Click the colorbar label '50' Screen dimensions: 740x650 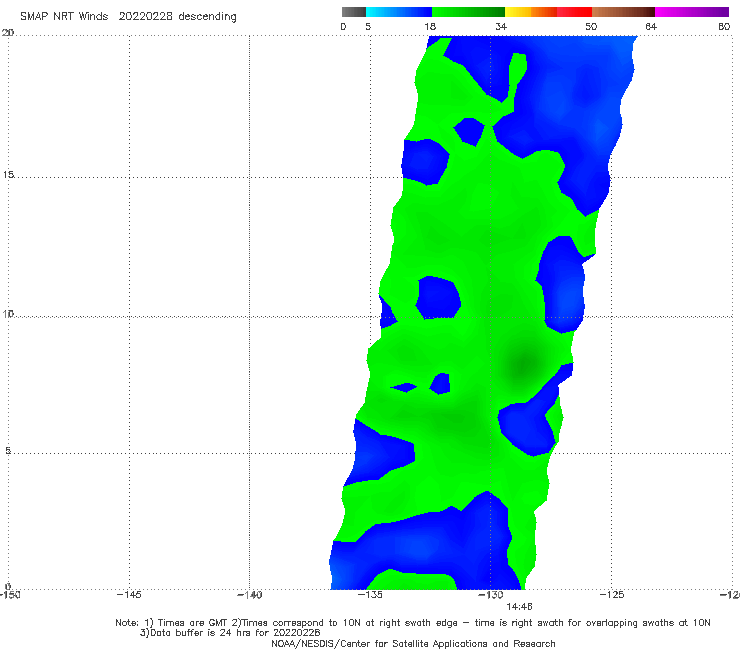tap(591, 26)
